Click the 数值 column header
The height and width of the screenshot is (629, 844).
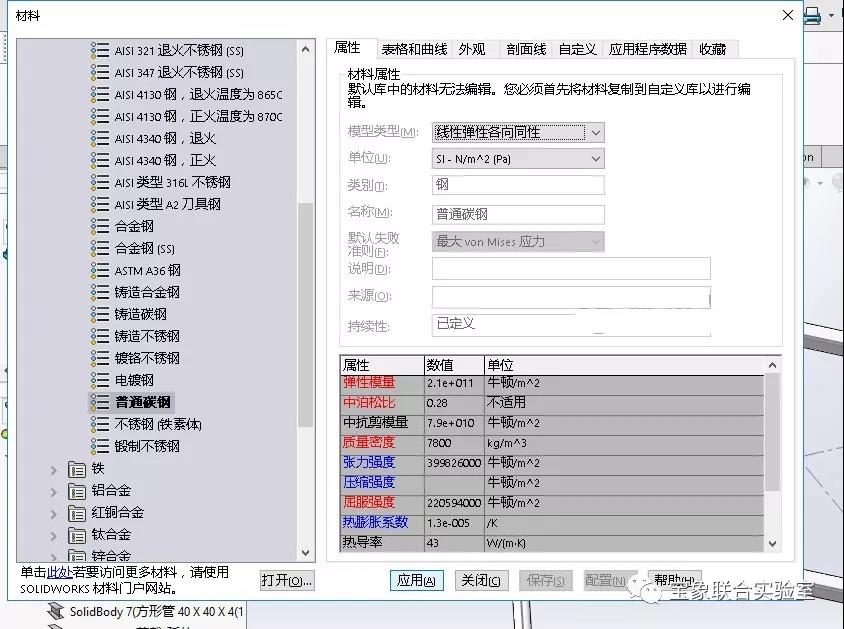pos(454,365)
